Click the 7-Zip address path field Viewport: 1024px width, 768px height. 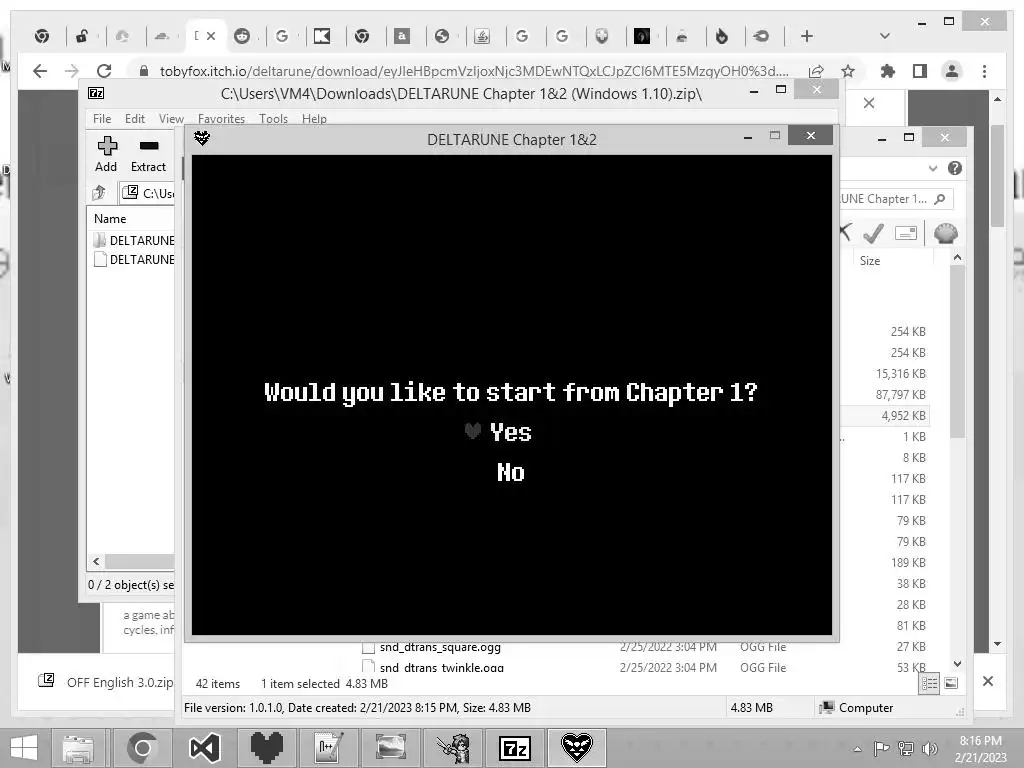148,193
